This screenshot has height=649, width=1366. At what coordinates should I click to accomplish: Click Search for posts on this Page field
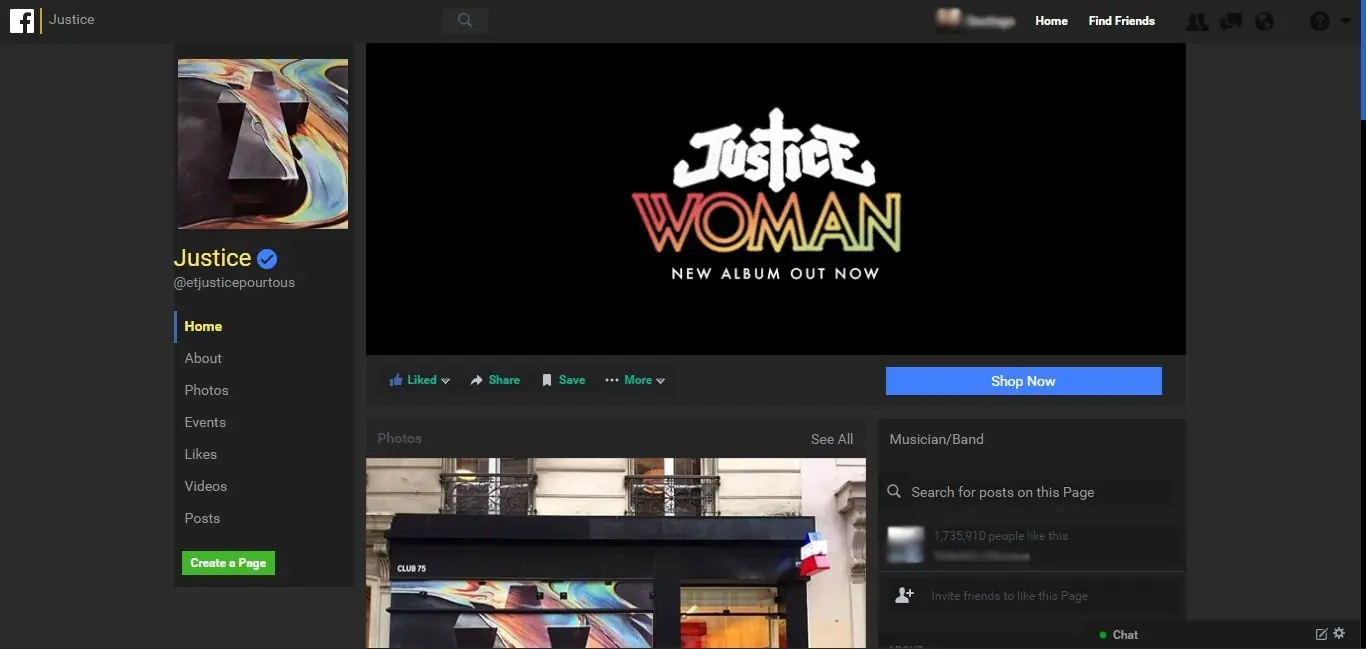click(1030, 492)
